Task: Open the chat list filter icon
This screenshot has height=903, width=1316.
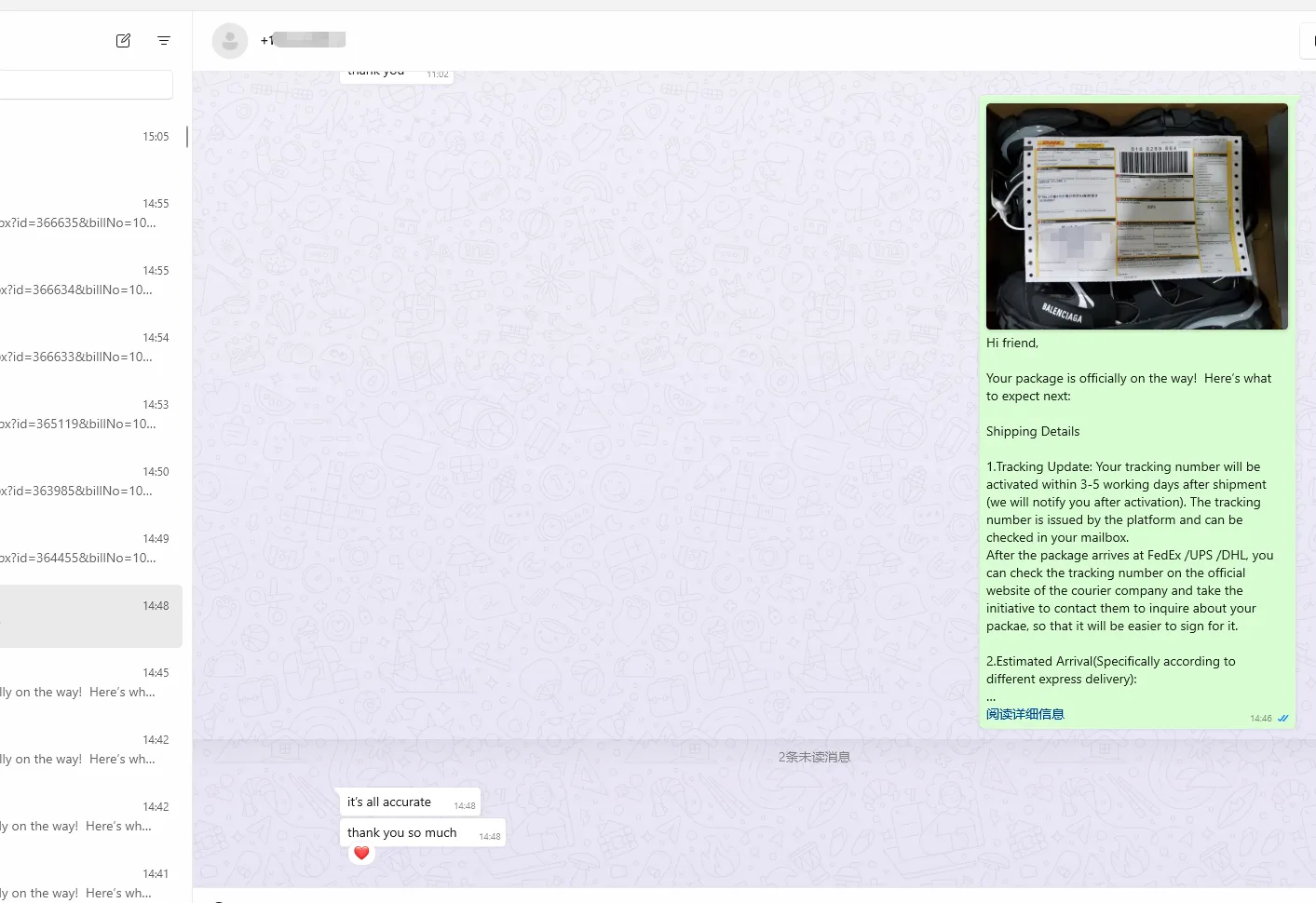Action: tap(164, 40)
